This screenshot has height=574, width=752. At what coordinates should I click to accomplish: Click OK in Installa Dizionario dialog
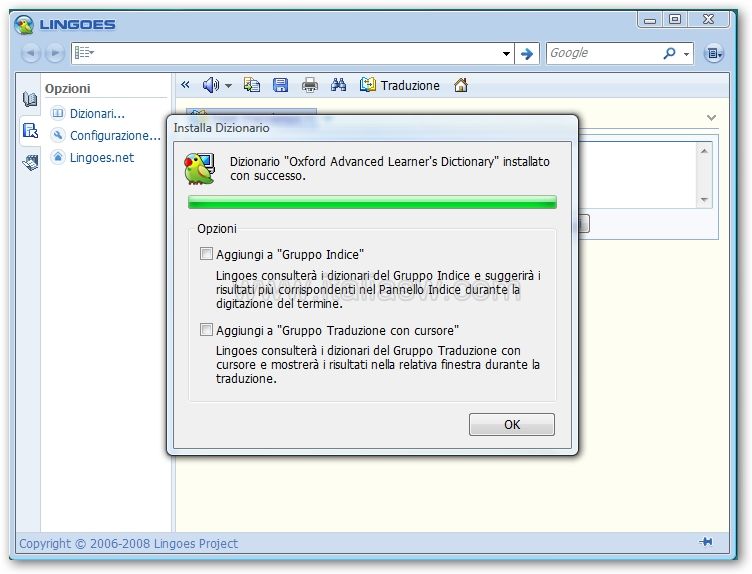(x=512, y=424)
